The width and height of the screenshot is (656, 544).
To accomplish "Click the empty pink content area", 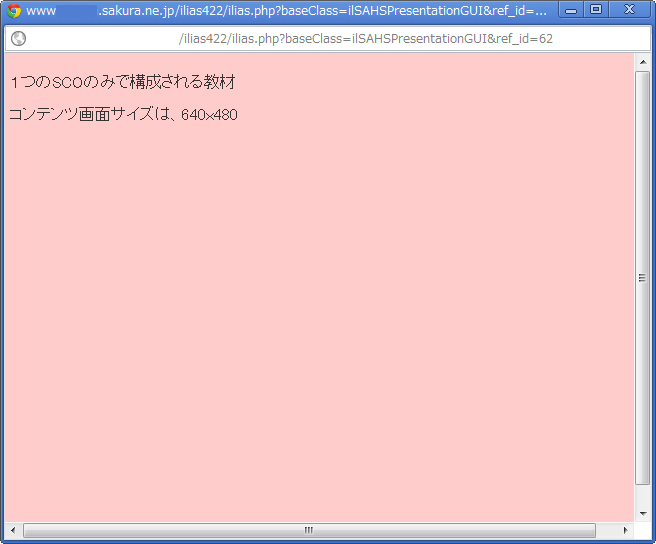I will (320, 320).
